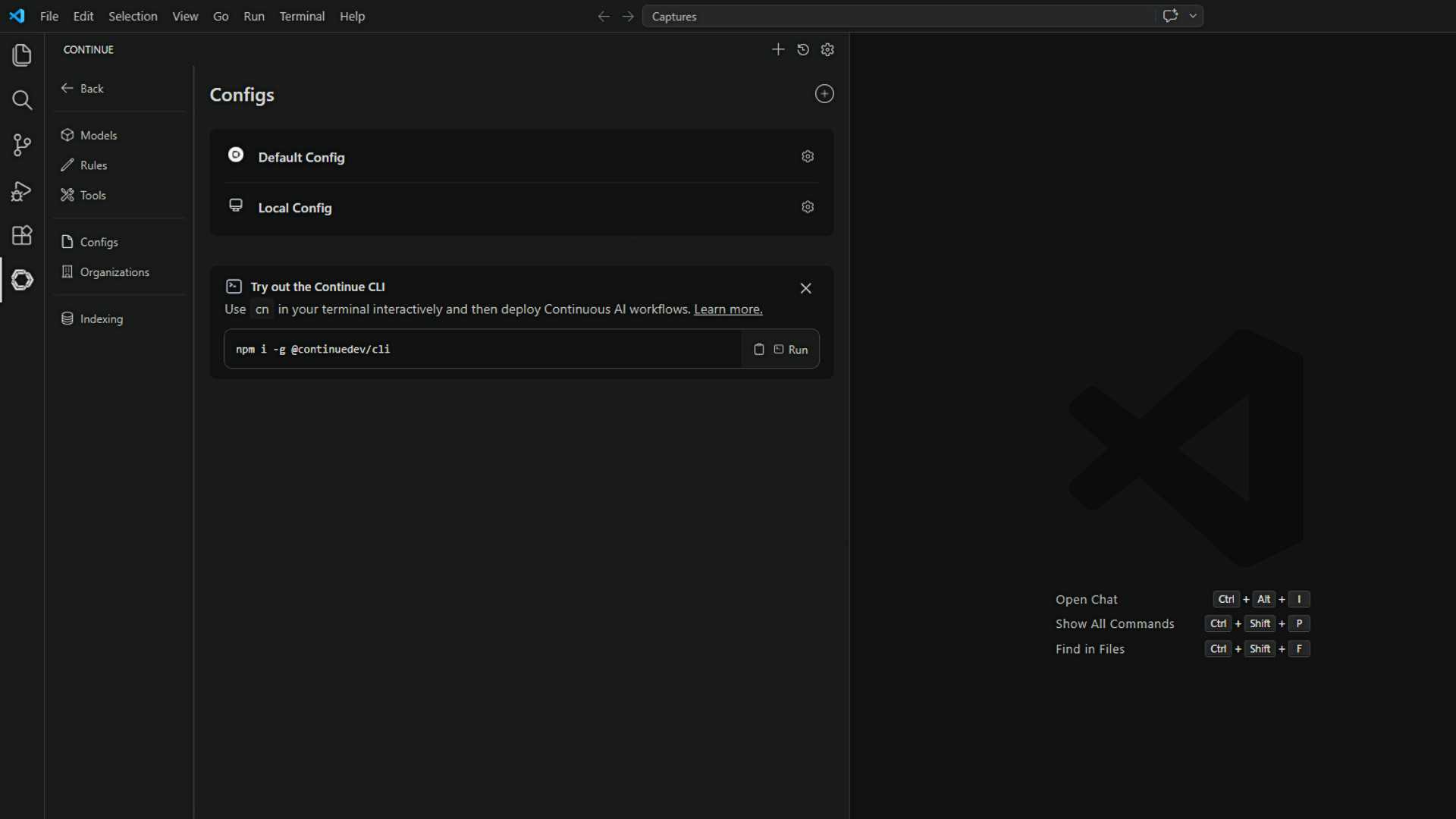Open the Terminal menu
Image resolution: width=1456 pixels, height=819 pixels.
click(x=302, y=17)
